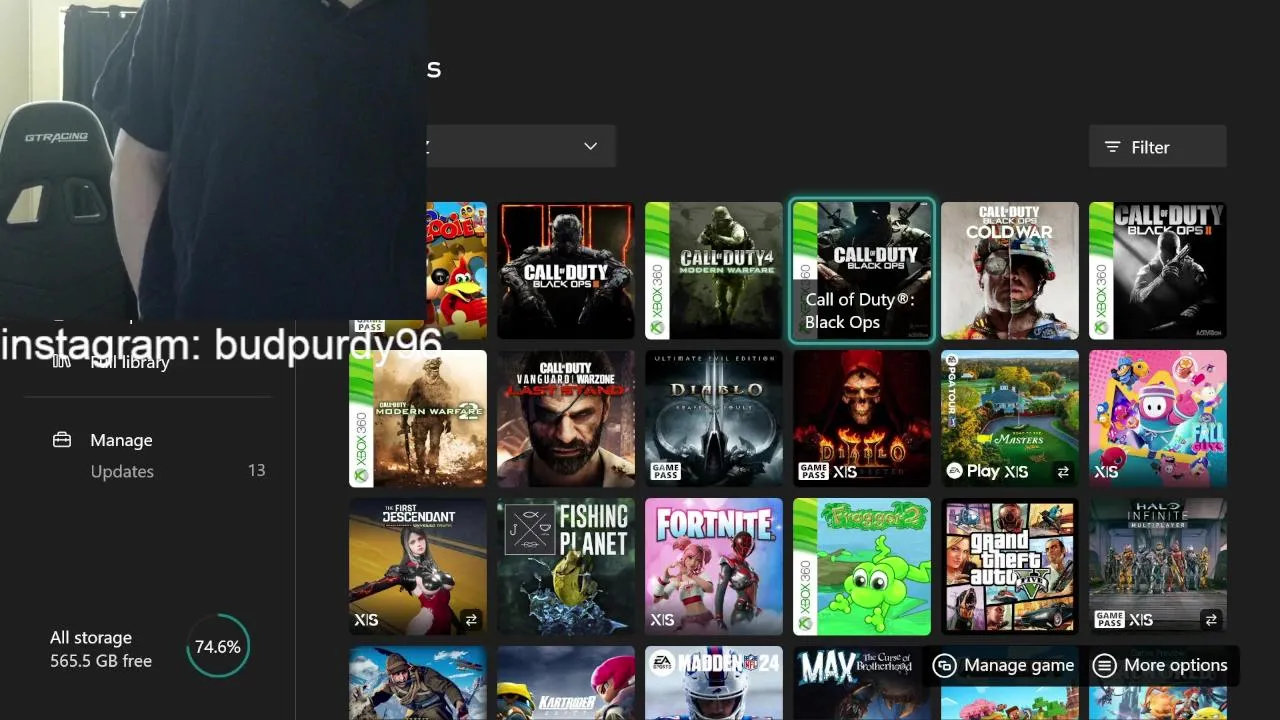Click Game Pass badge on Diablo II tile
Screen dimensions: 1280x720
(813, 471)
